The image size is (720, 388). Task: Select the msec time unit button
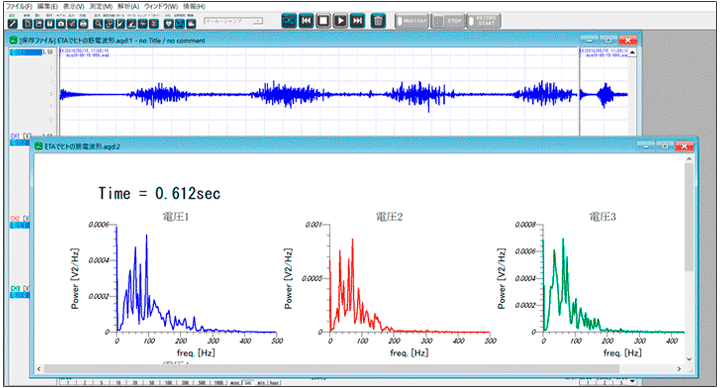(x=235, y=383)
